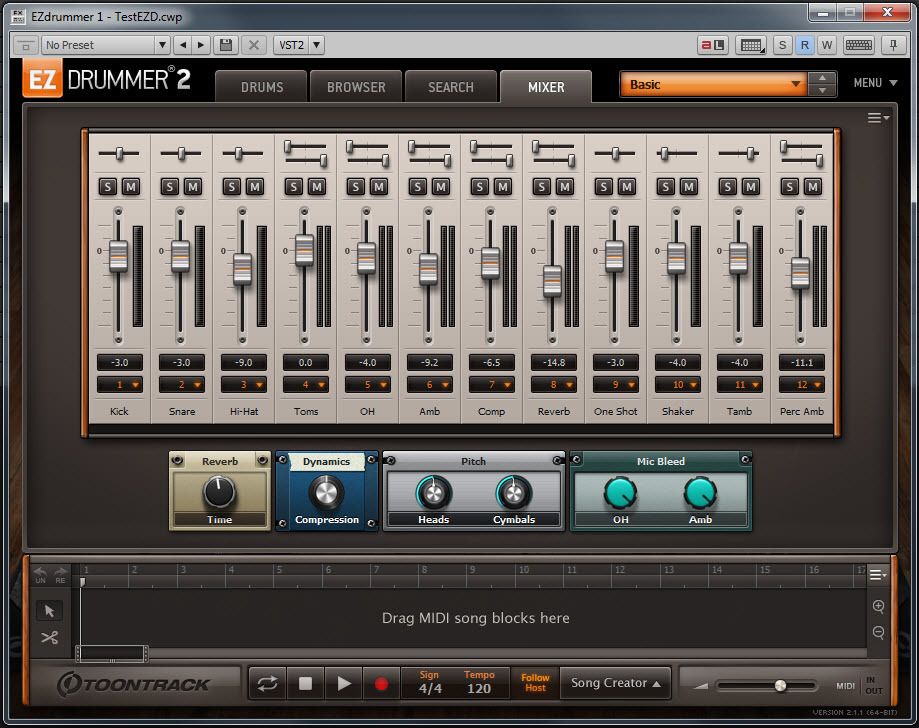Solo the Kick channel
This screenshot has width=919, height=728.
coord(108,187)
